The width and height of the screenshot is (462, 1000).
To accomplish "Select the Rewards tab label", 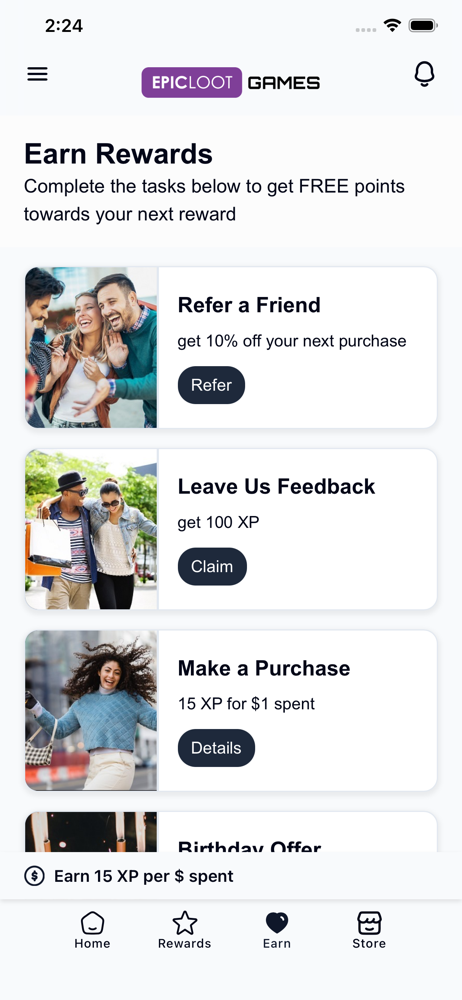I will (184, 943).
